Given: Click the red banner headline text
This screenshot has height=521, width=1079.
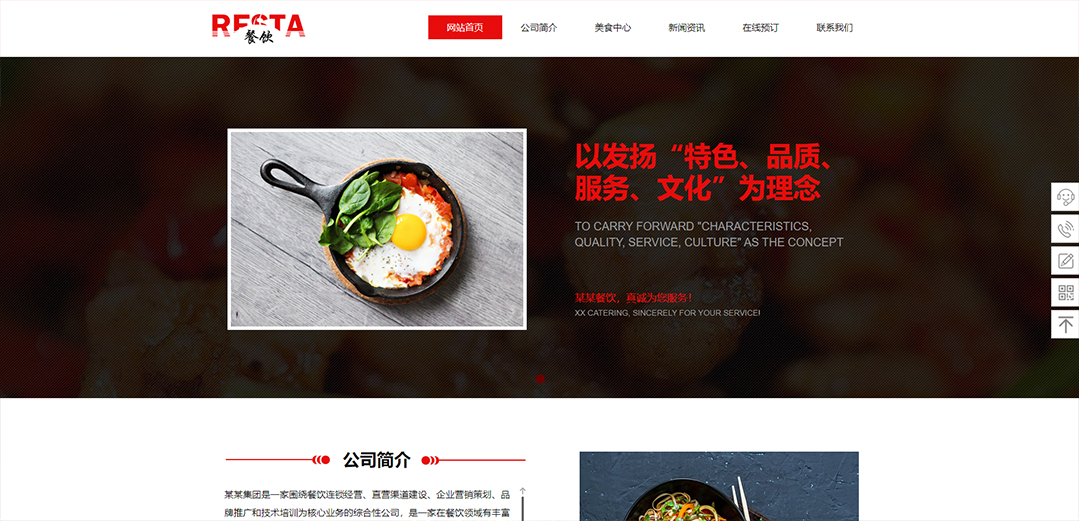Looking at the screenshot, I should [x=705, y=173].
